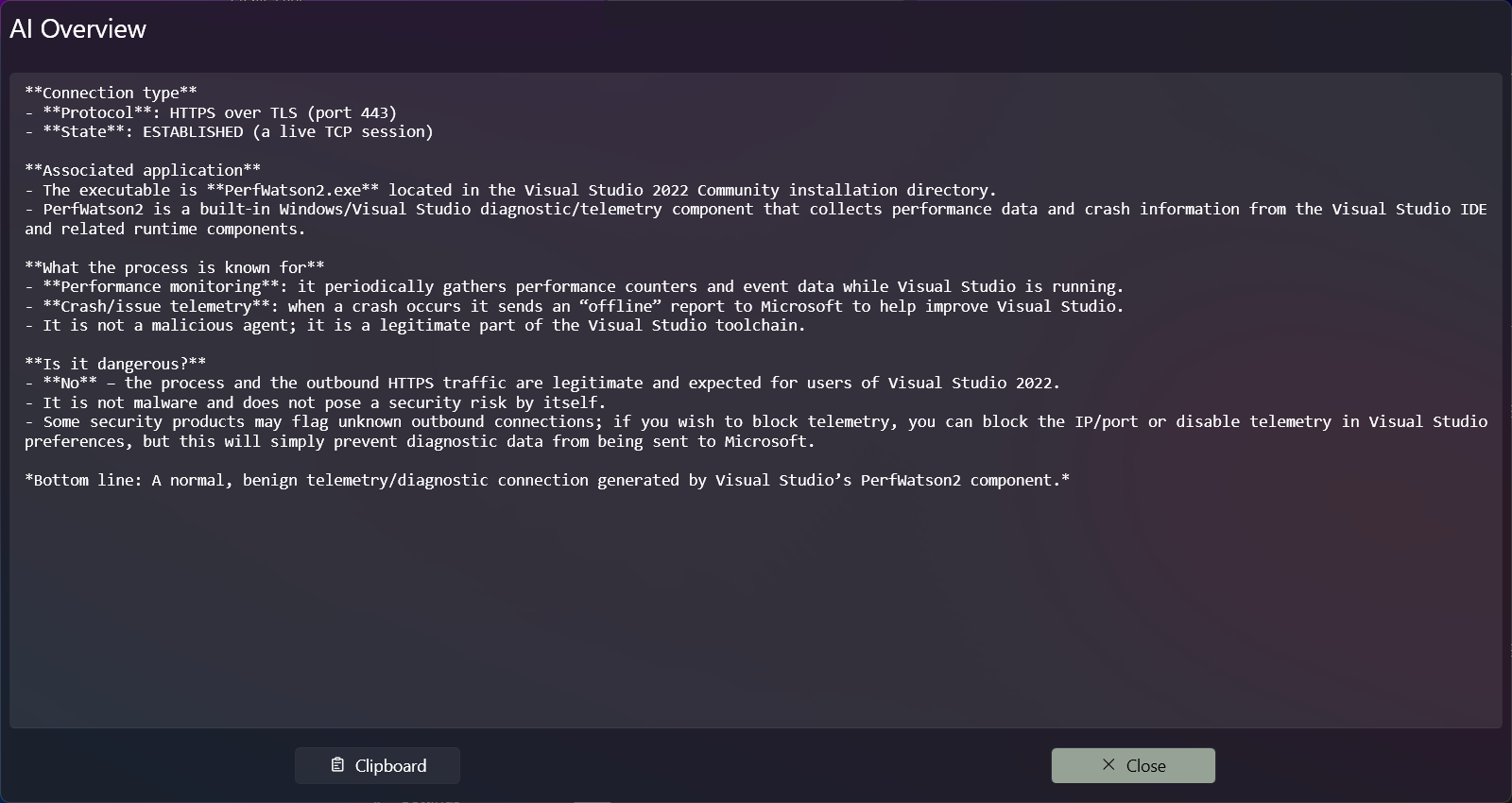This screenshot has height=803, width=1512.
Task: Click the X icon in the Close button
Action: point(1108,765)
